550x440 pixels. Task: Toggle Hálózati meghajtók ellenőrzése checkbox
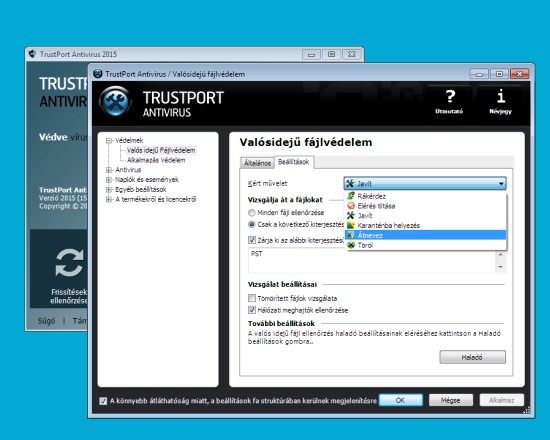(x=251, y=310)
